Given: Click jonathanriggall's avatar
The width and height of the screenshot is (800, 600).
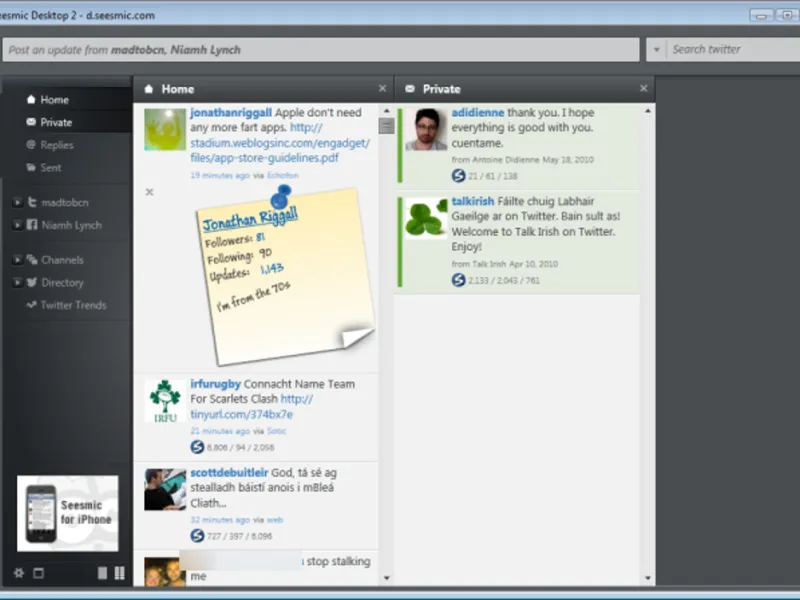Looking at the screenshot, I should 165,129.
